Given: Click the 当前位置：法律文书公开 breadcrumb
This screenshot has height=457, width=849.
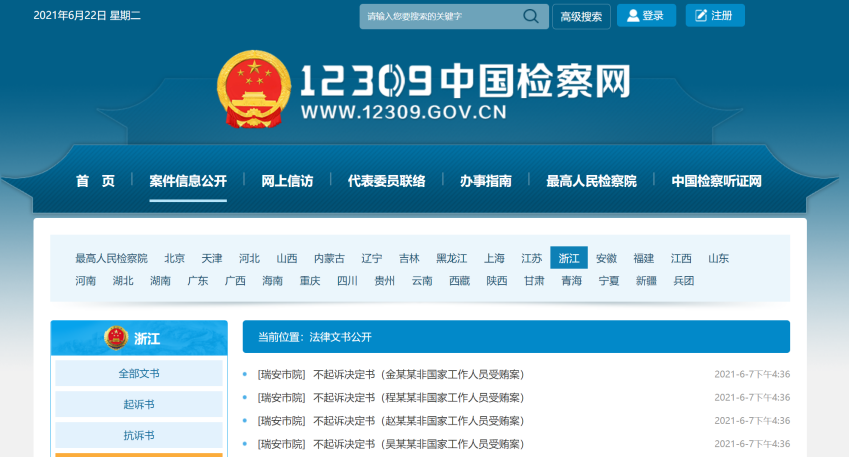Looking at the screenshot, I should [315, 337].
